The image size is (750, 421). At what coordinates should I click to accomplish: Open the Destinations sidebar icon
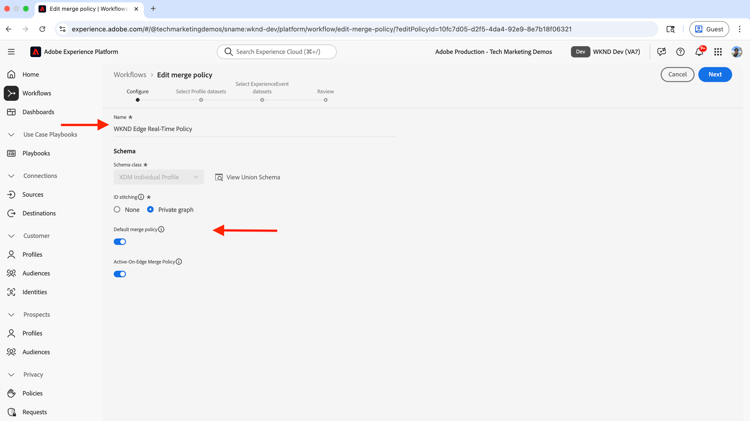pos(11,213)
